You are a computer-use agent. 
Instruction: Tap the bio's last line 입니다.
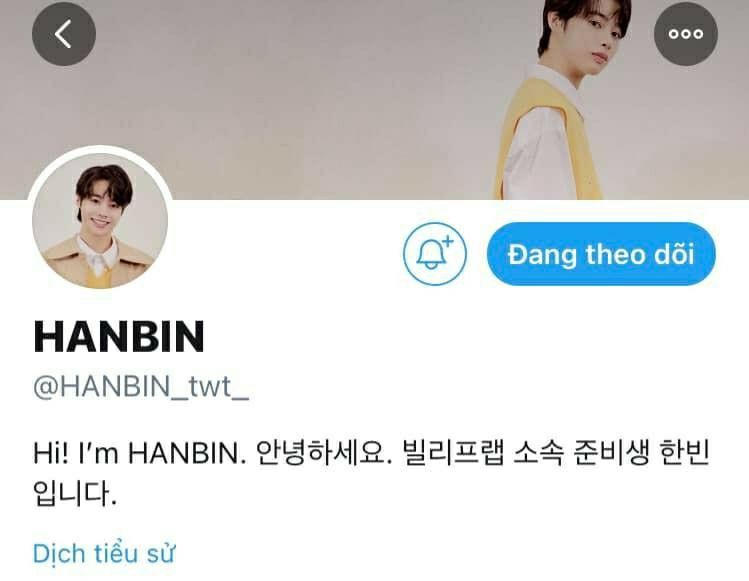75,493
